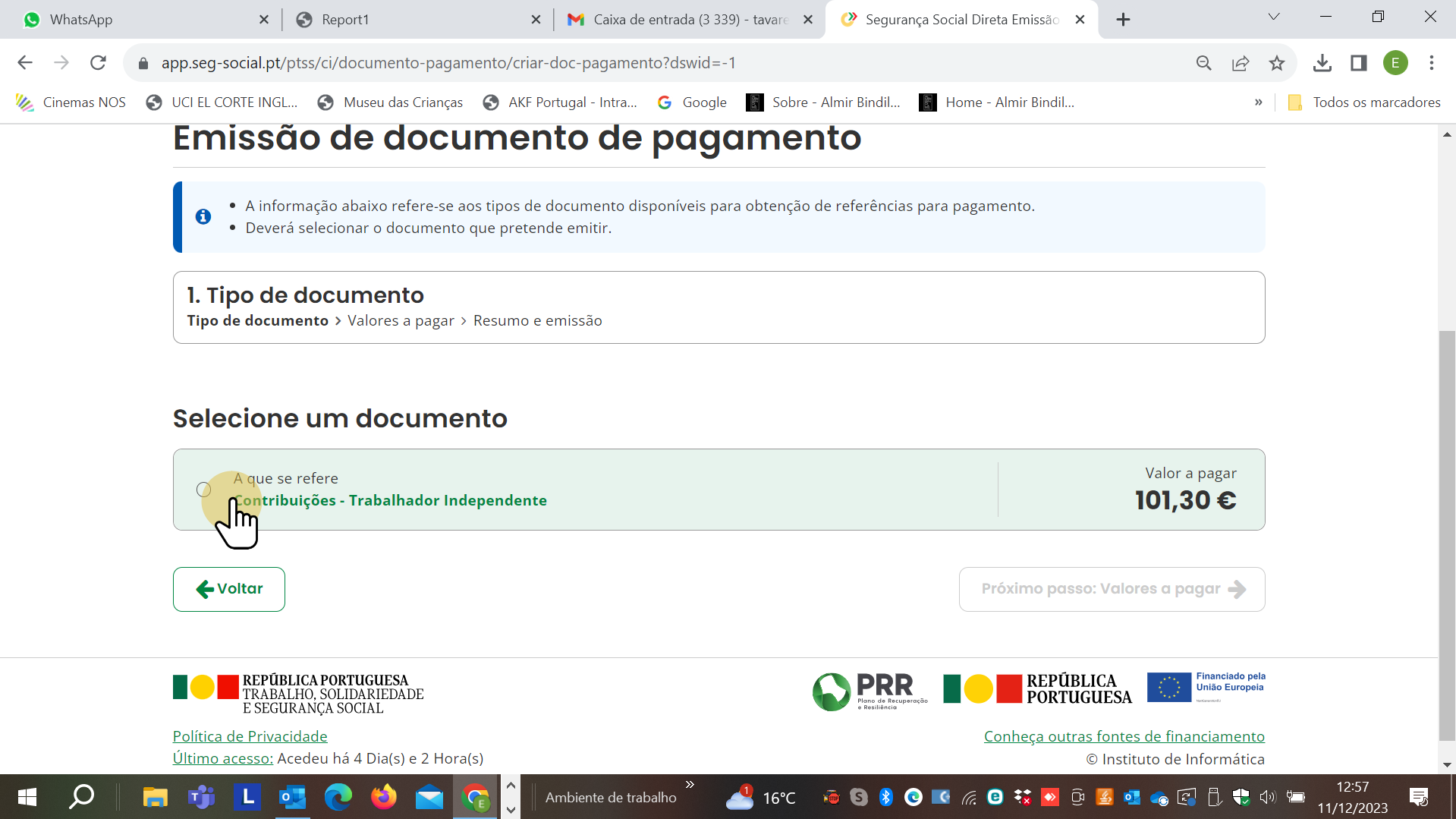Open the Windows Security shield in the tray

(x=1241, y=797)
